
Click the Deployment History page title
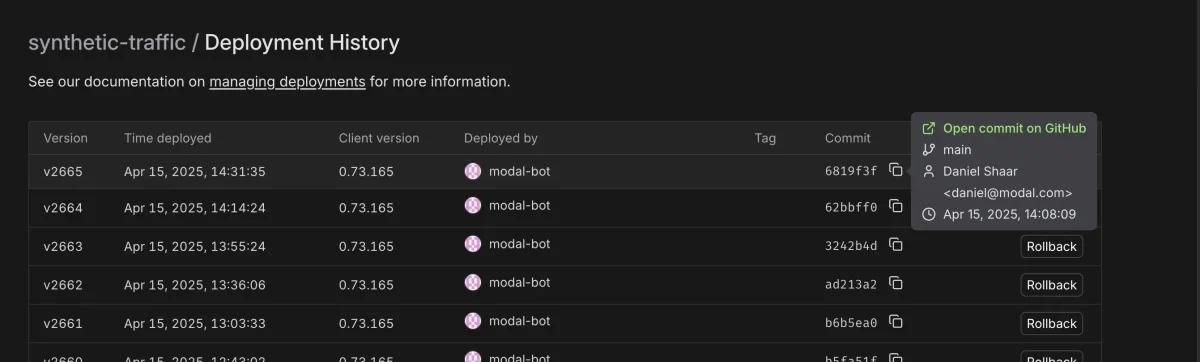[302, 42]
